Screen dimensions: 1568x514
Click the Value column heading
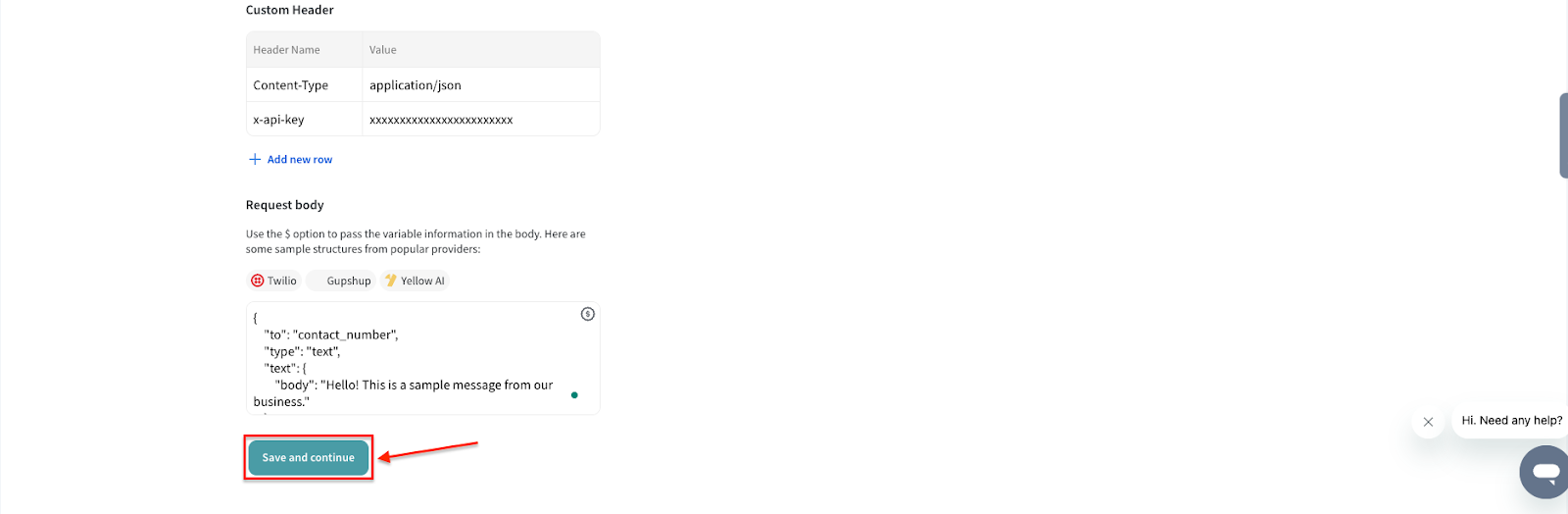(383, 50)
